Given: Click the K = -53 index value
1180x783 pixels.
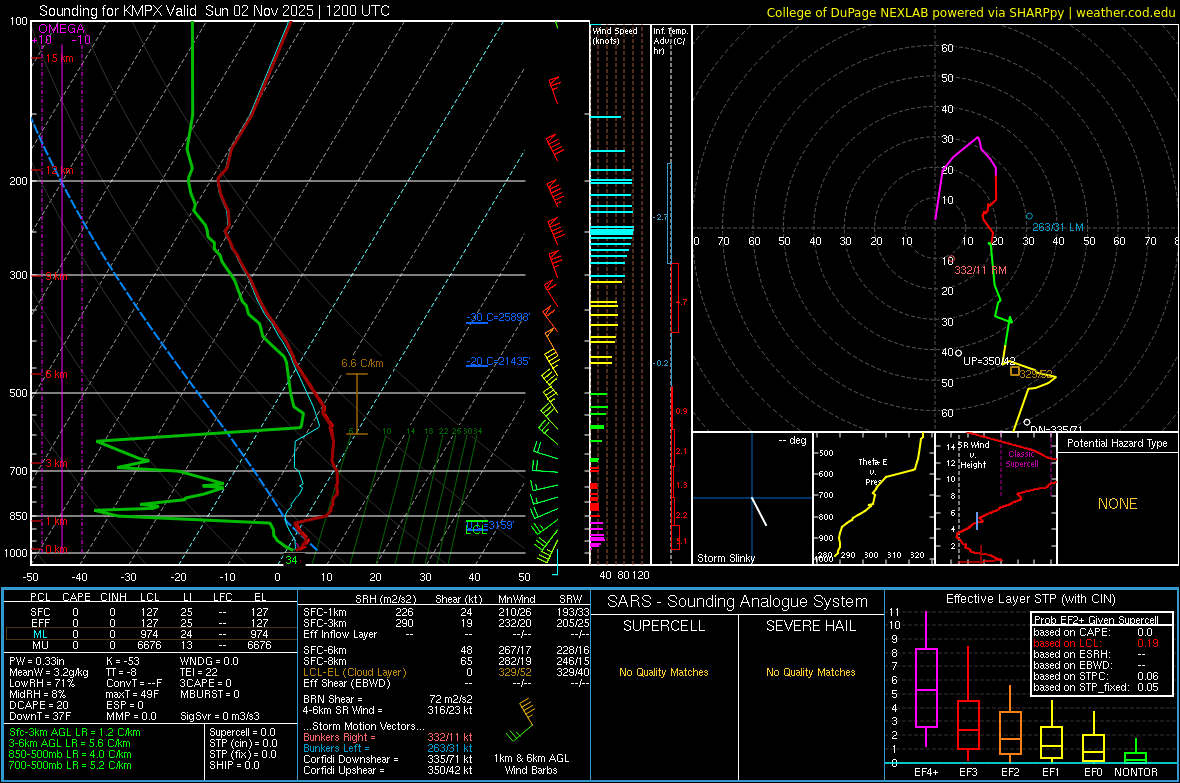Looking at the screenshot, I should (123, 661).
